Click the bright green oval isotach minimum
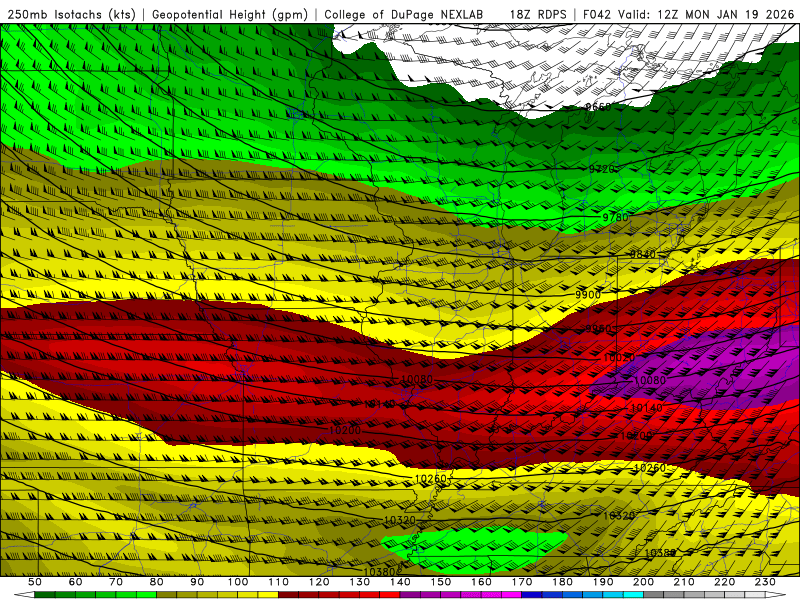This screenshot has width=800, height=600. coord(474,550)
